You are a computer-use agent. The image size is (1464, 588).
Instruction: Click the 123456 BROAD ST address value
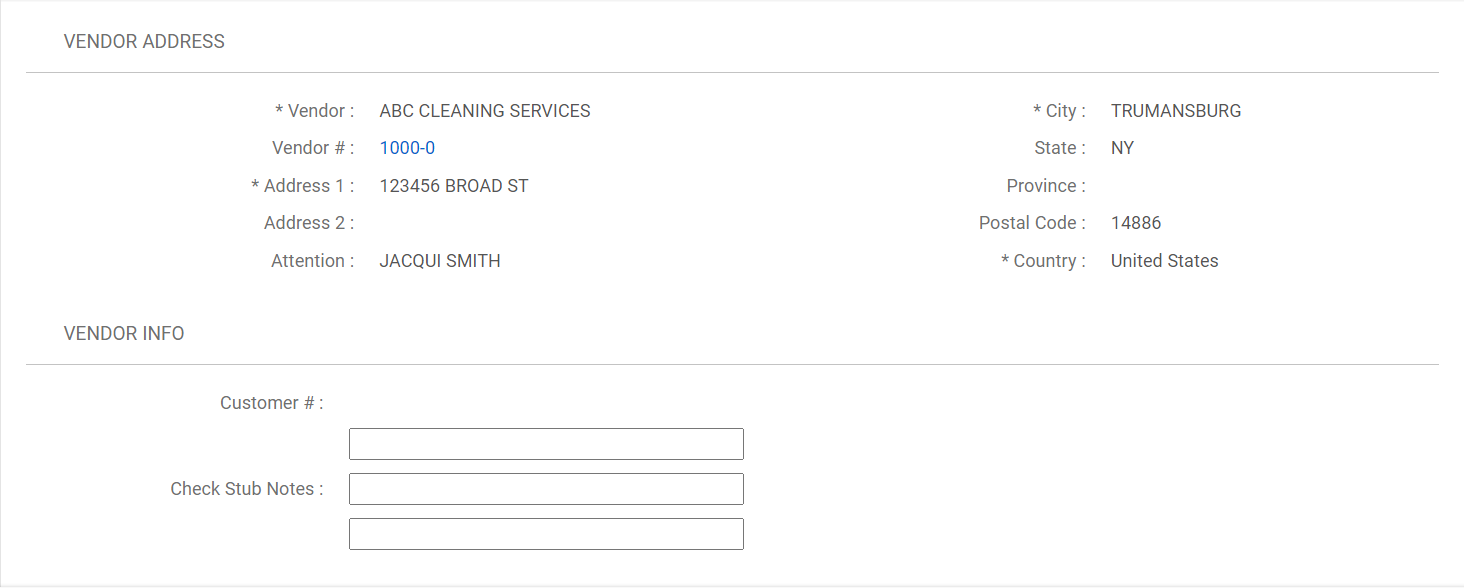(x=454, y=186)
